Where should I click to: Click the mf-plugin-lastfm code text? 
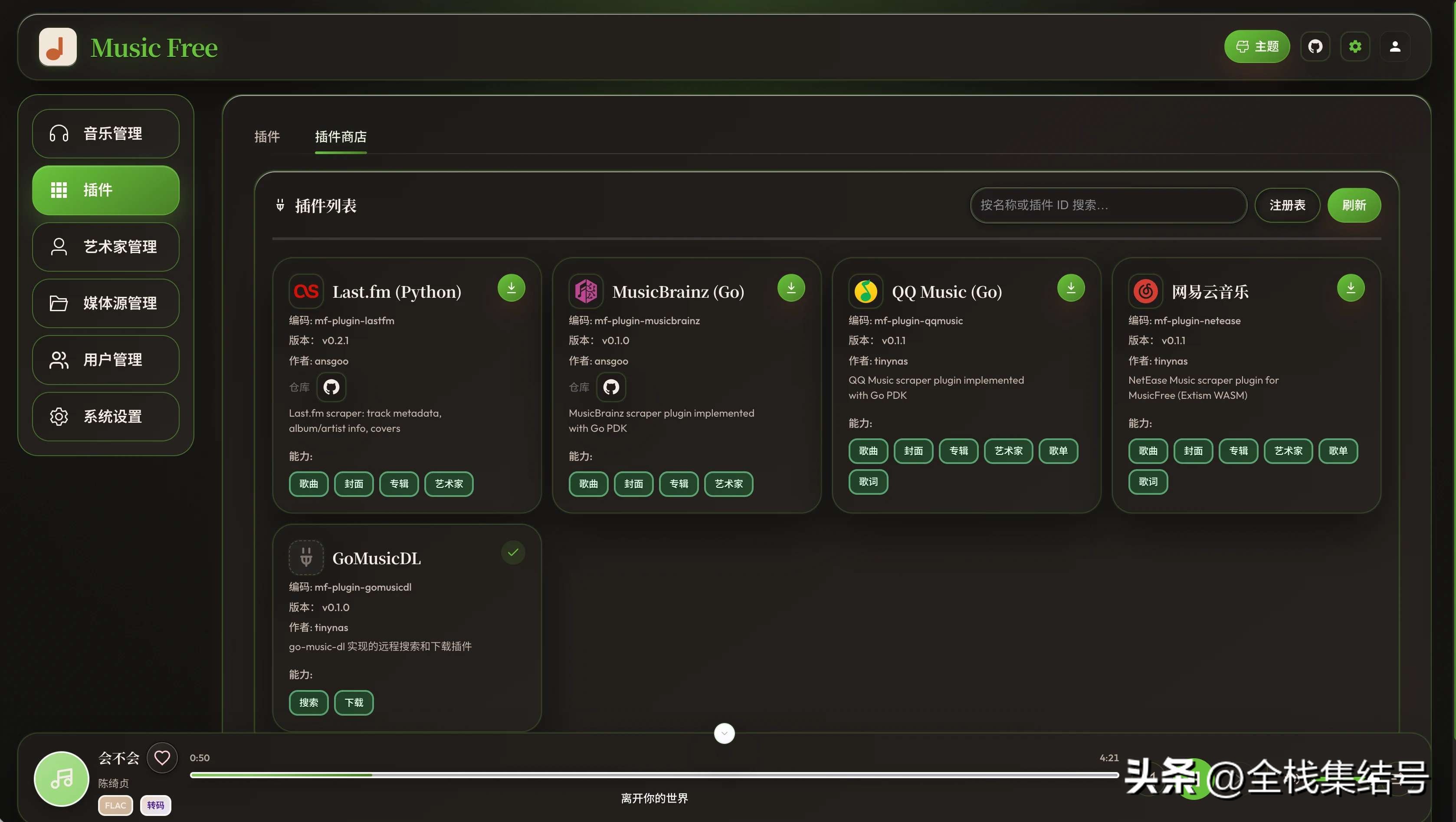[354, 321]
